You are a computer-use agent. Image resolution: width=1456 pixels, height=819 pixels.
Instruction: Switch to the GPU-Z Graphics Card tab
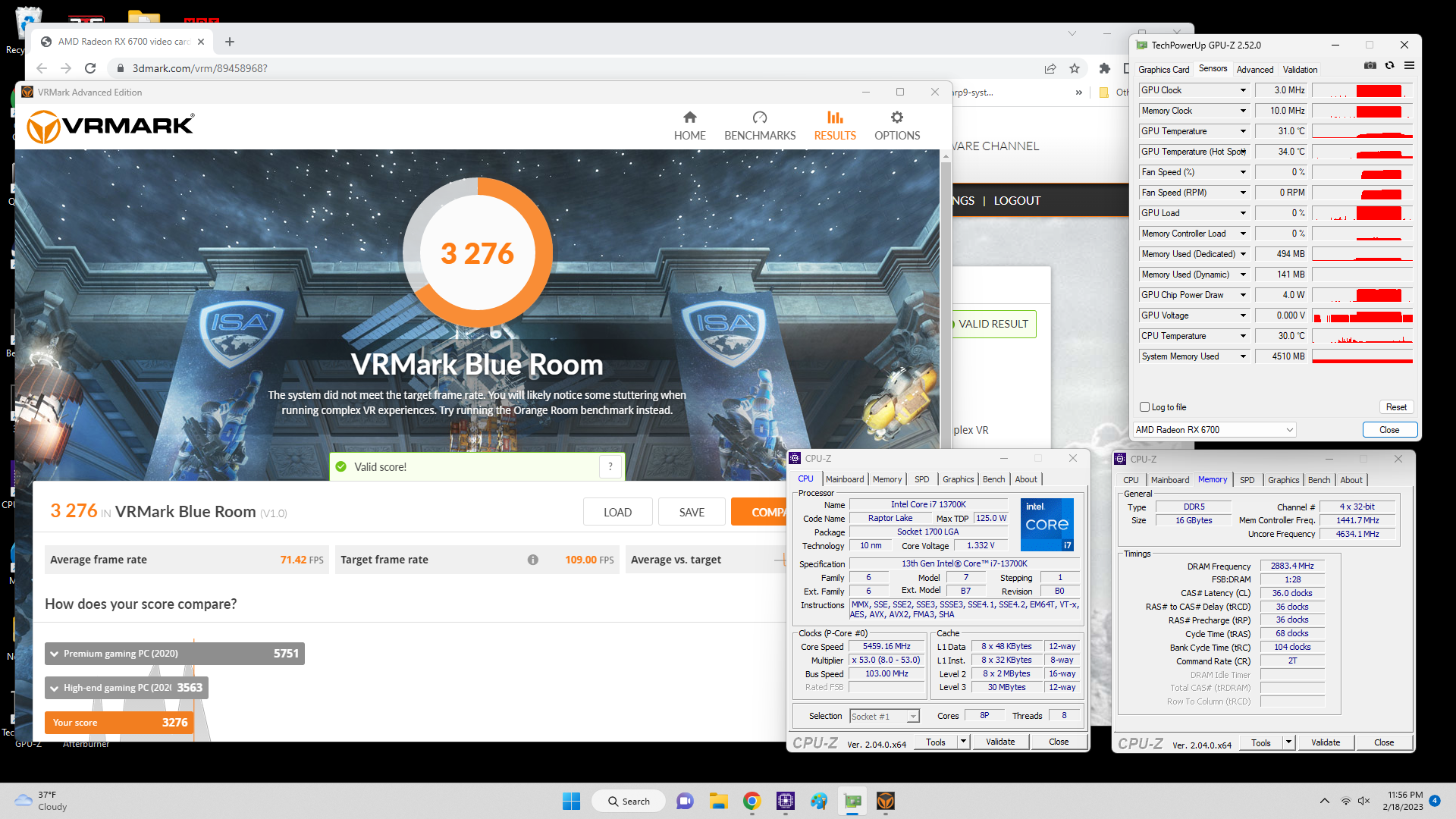1163,69
